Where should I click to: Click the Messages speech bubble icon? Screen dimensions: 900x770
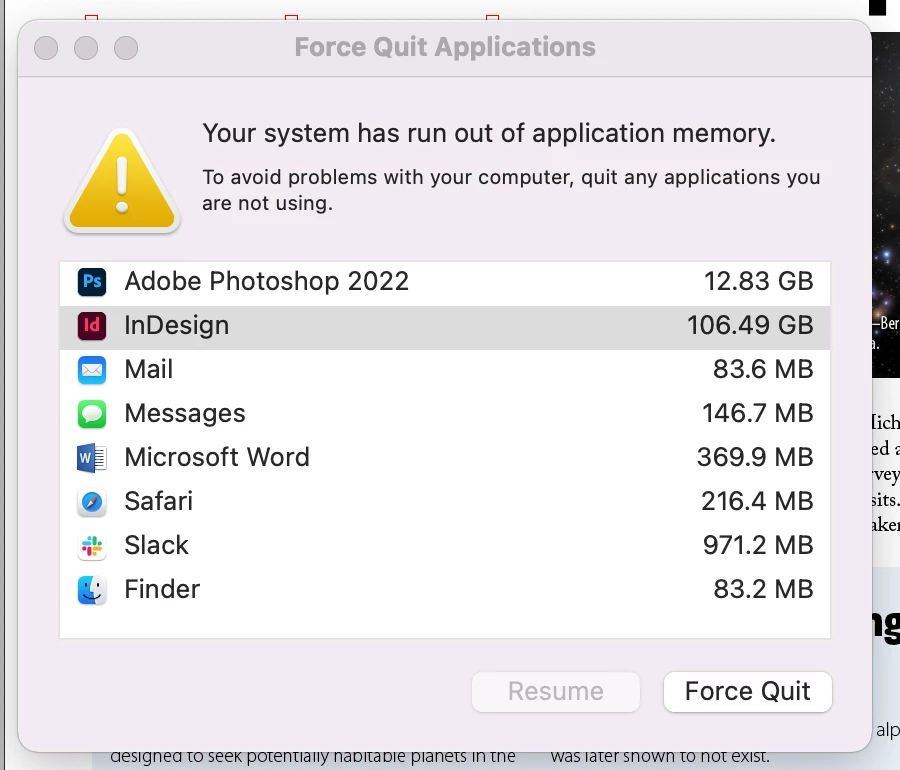point(92,414)
